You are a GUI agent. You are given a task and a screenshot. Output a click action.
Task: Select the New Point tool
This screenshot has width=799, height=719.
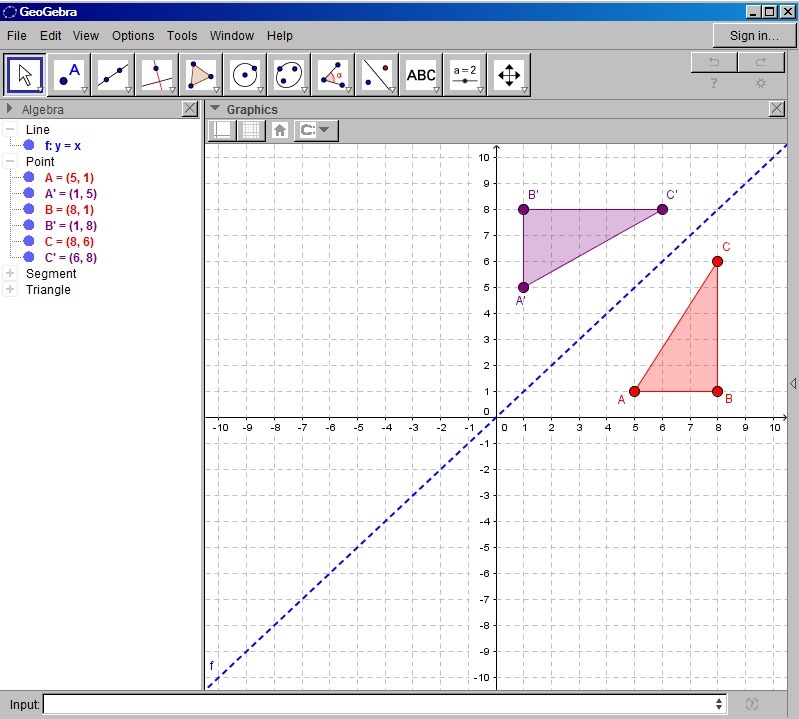click(68, 75)
